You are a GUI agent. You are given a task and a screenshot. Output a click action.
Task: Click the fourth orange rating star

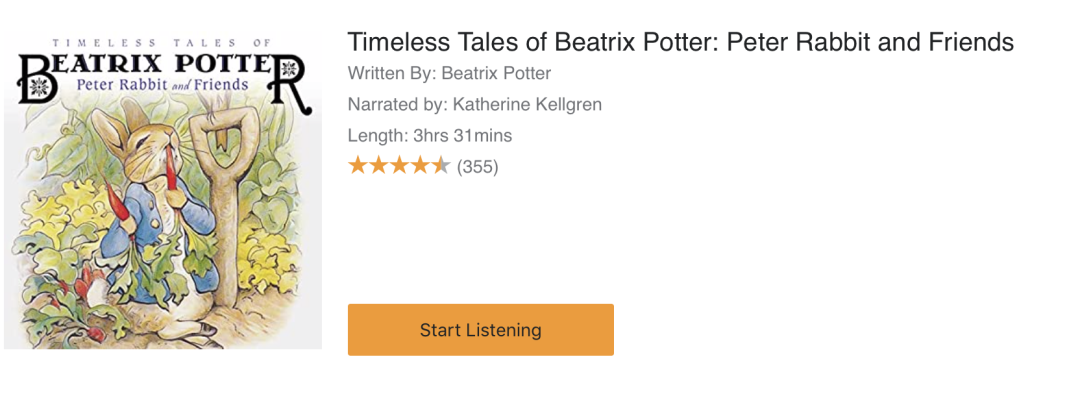(419, 165)
